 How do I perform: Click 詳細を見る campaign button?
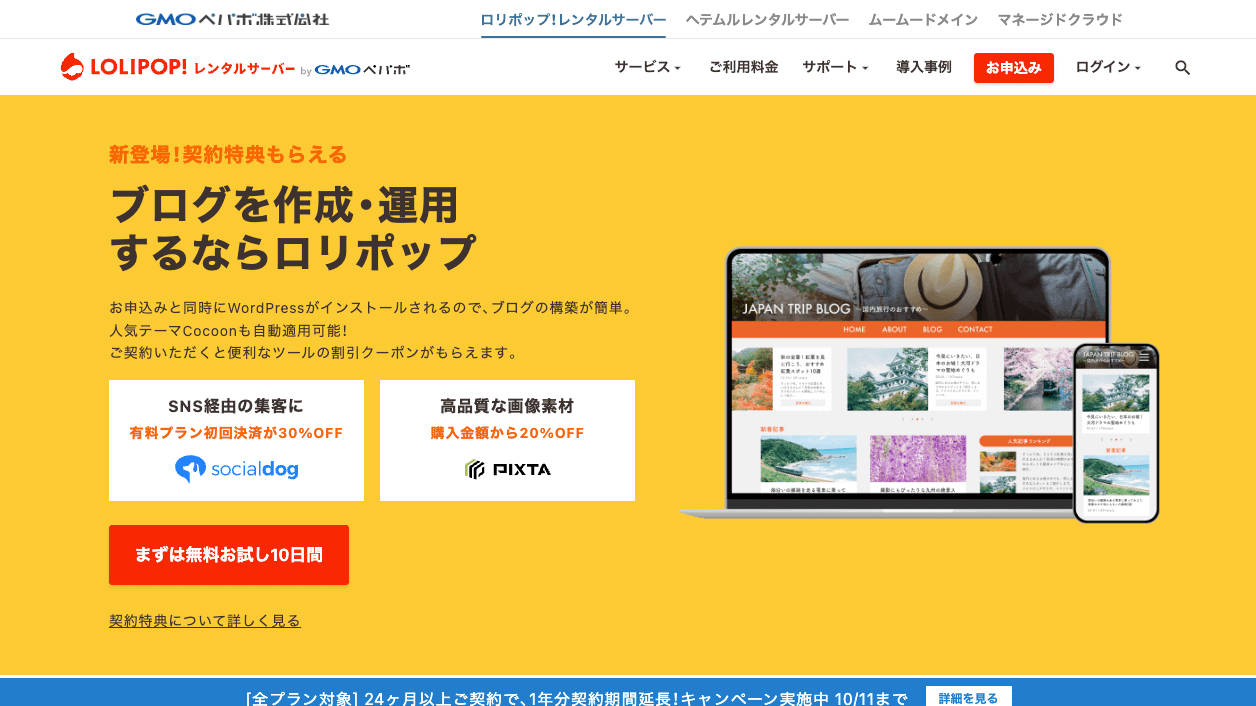(x=968, y=698)
